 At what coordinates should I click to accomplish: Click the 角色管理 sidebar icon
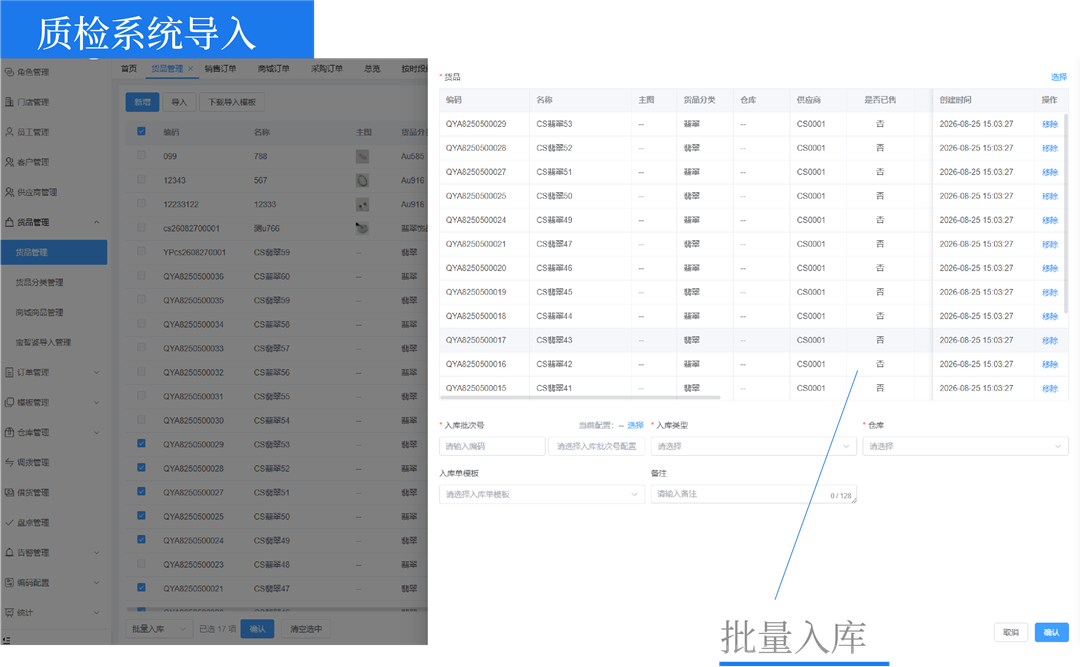coord(9,72)
